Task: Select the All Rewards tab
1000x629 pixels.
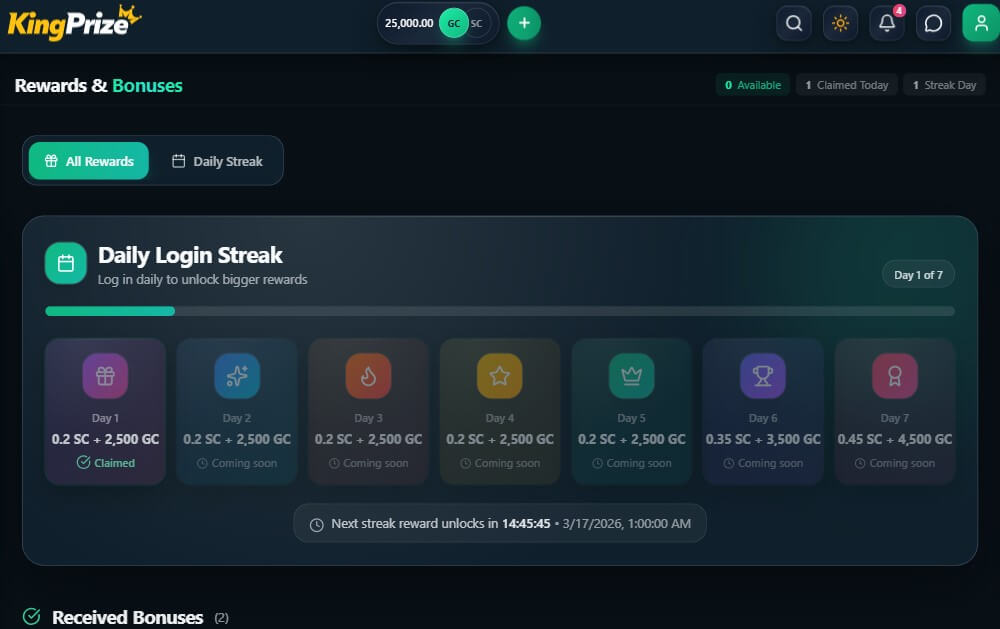Action: 88,160
